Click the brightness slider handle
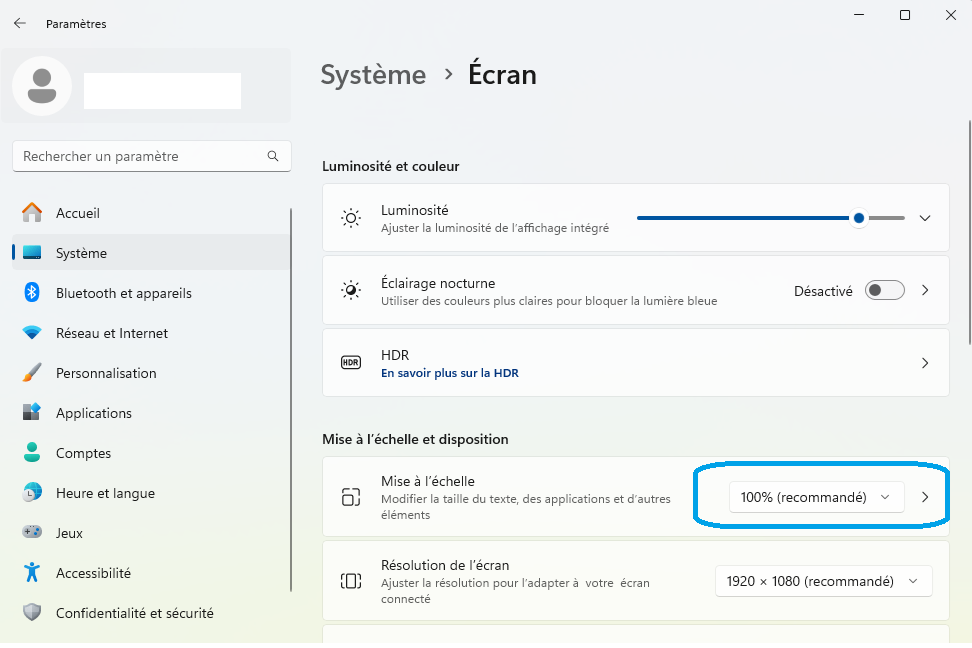Image resolution: width=972 pixels, height=648 pixels. coord(859,218)
